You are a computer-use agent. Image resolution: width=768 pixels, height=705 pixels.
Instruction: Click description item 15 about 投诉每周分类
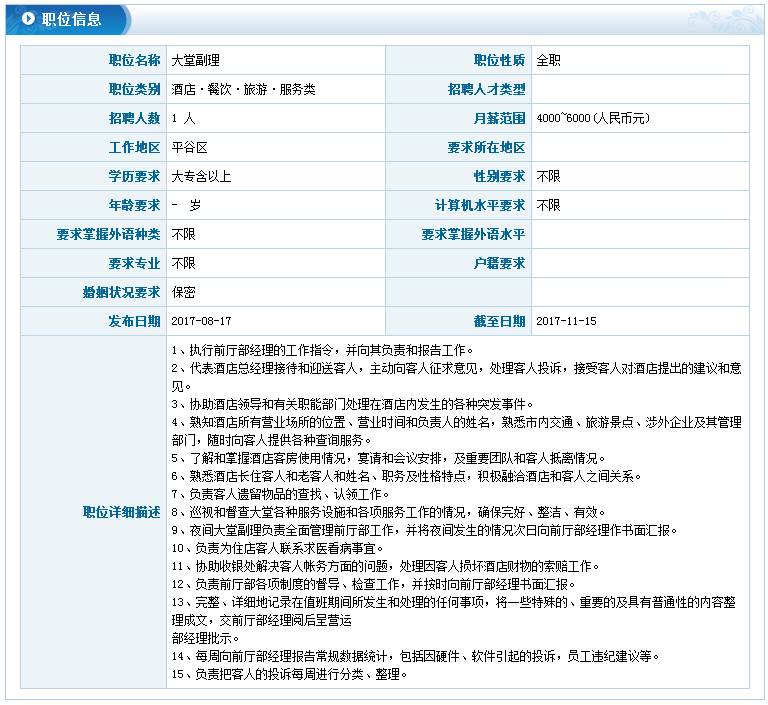(x=289, y=674)
